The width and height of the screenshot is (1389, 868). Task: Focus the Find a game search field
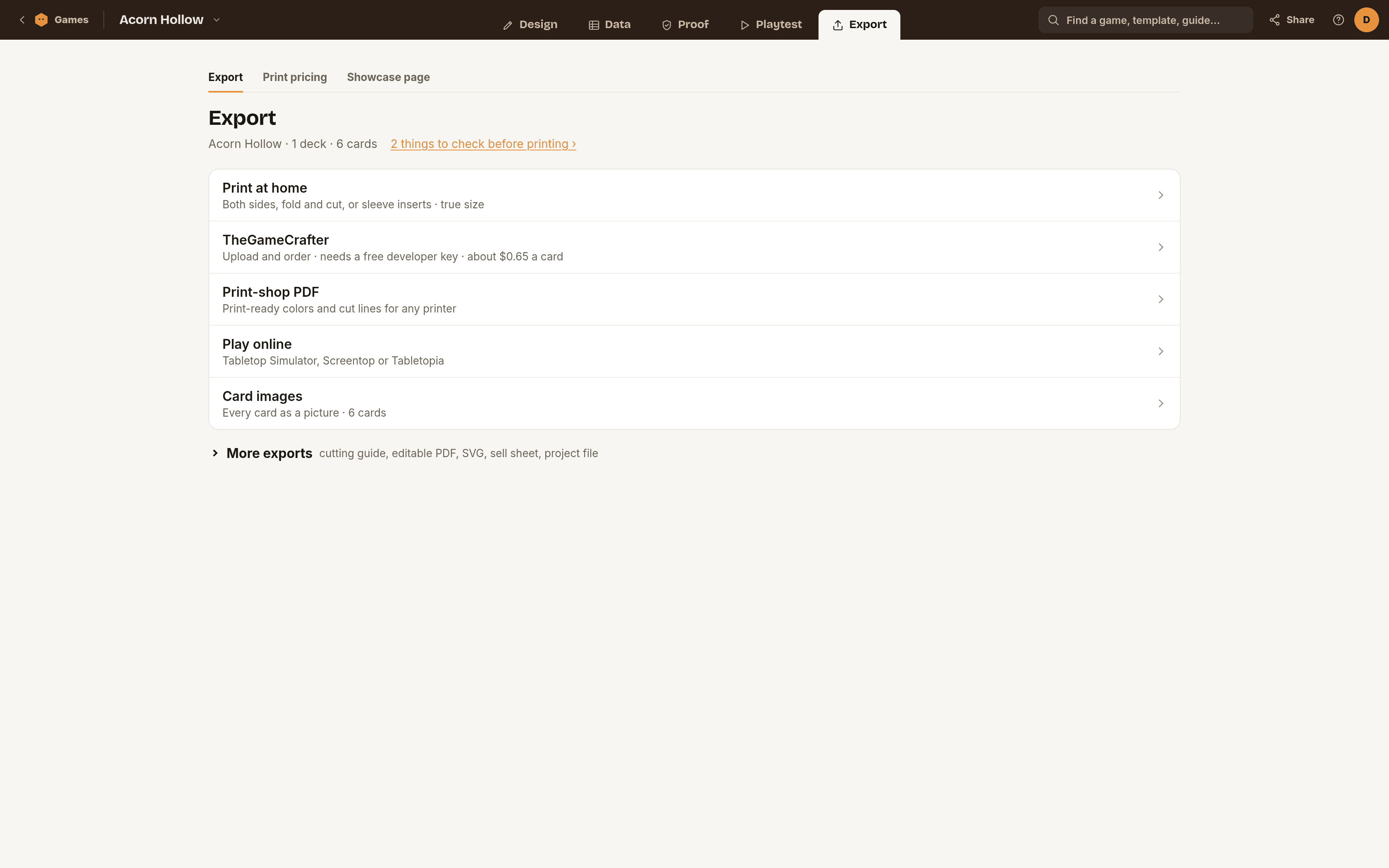tap(1145, 20)
